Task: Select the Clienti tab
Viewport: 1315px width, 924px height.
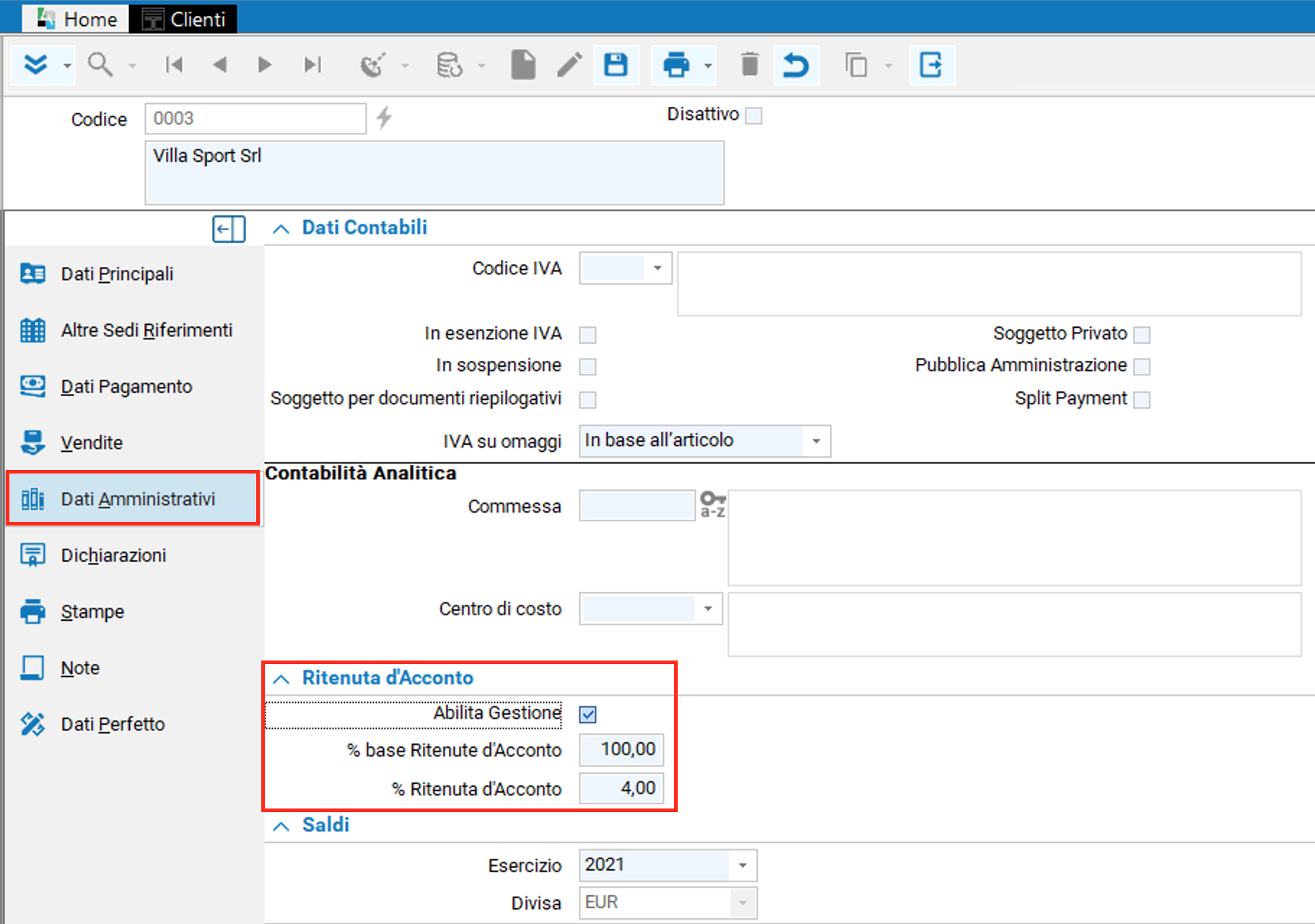Action: tap(183, 19)
